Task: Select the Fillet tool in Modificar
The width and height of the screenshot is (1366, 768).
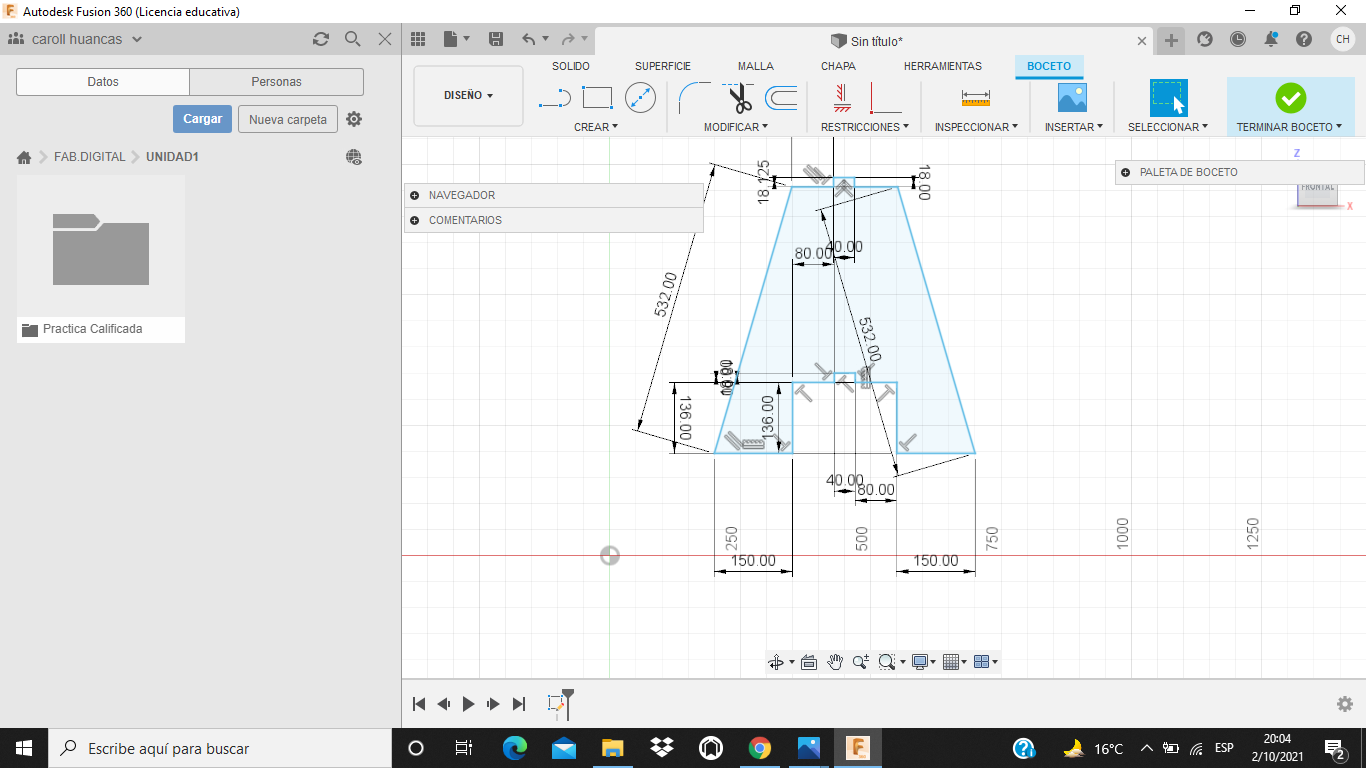Action: tap(694, 98)
